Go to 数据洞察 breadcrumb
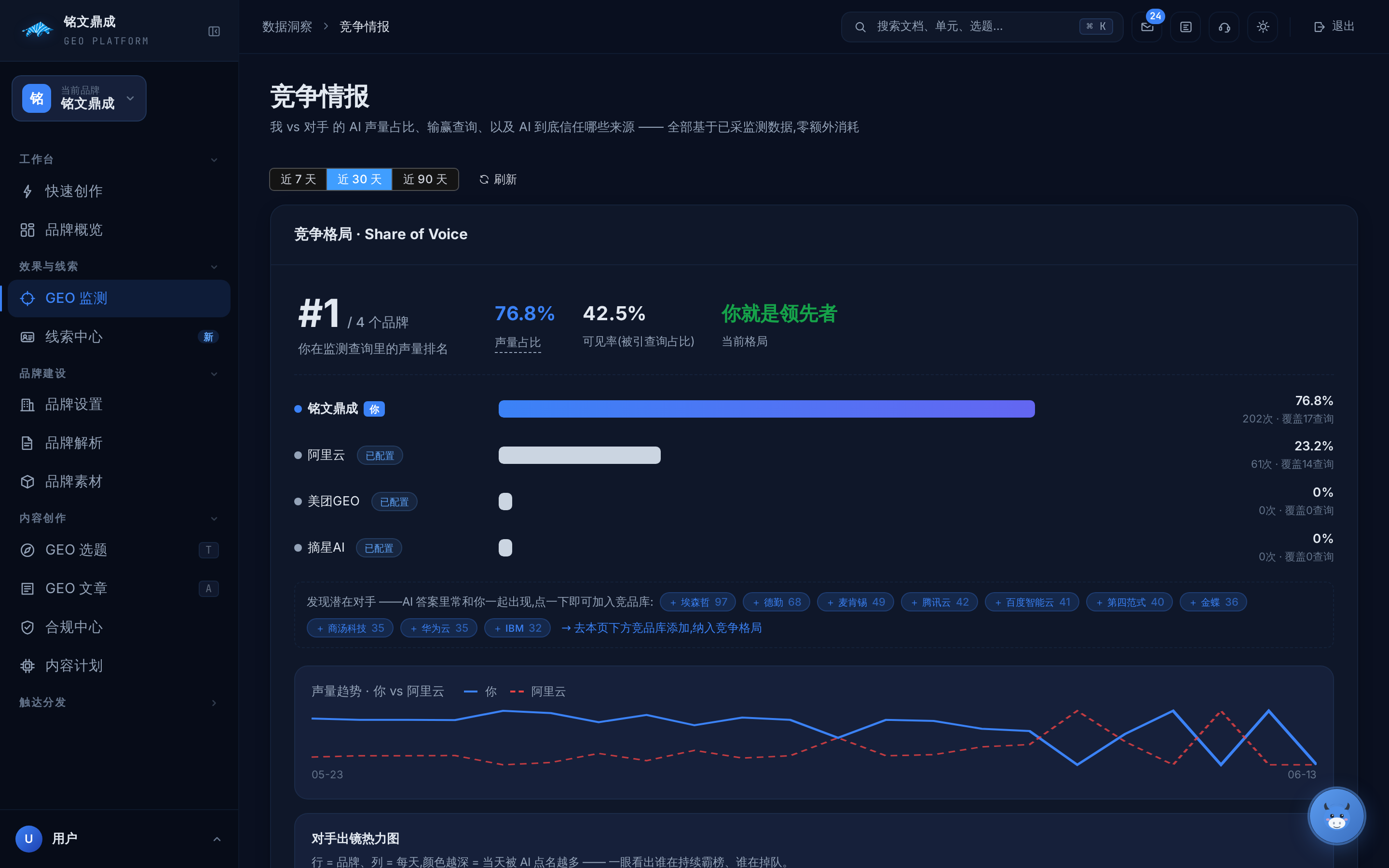 coord(287,27)
